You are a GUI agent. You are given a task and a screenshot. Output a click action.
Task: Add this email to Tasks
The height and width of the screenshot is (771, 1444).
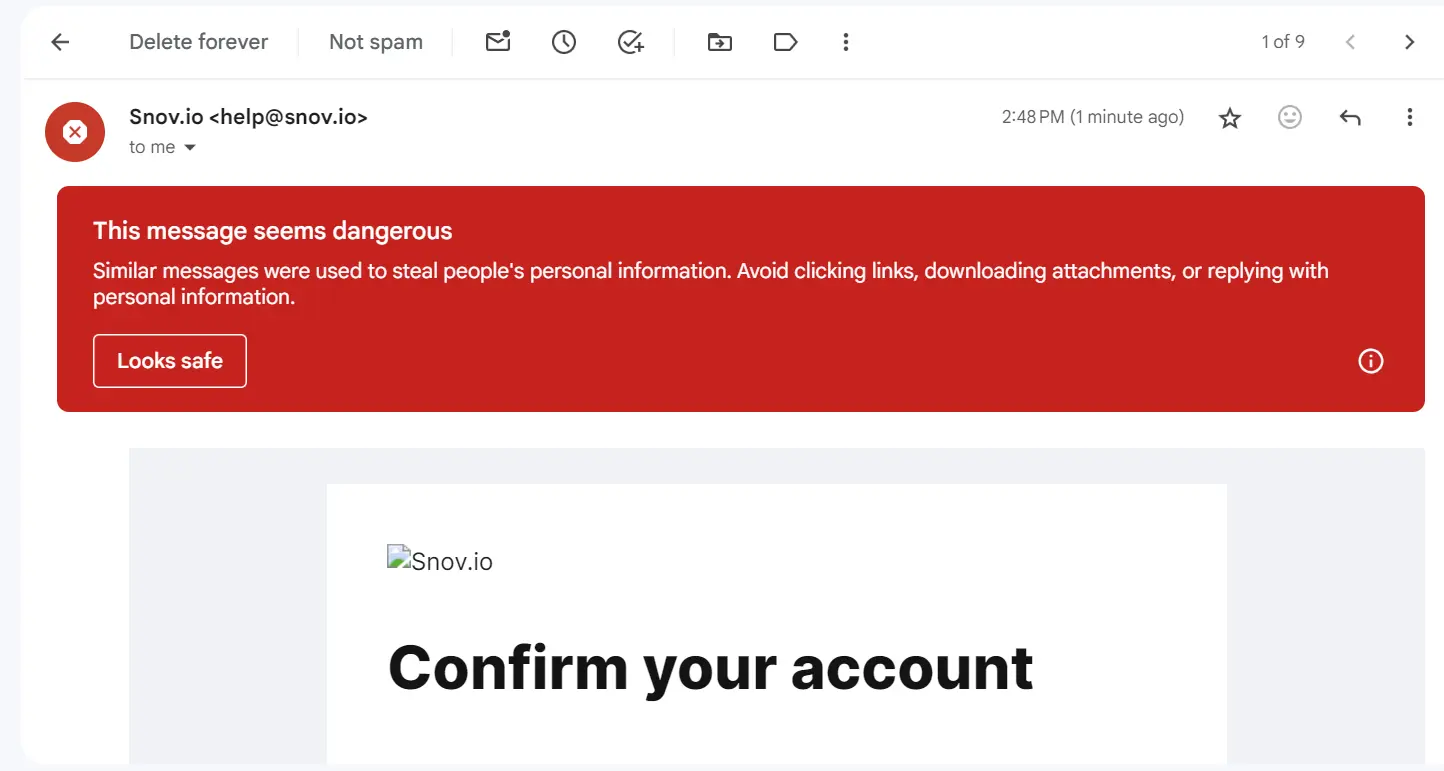(630, 41)
